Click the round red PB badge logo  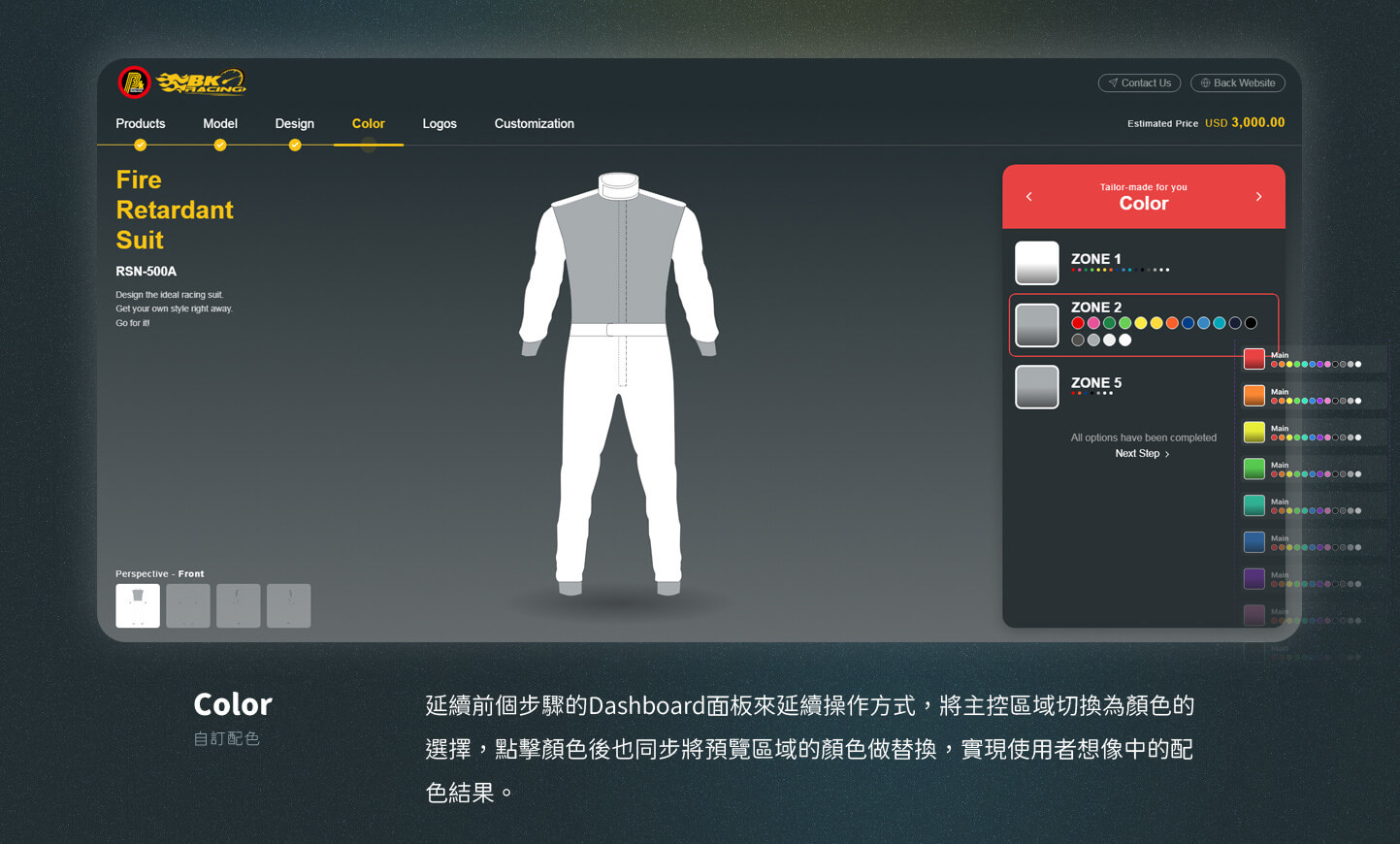tap(134, 83)
